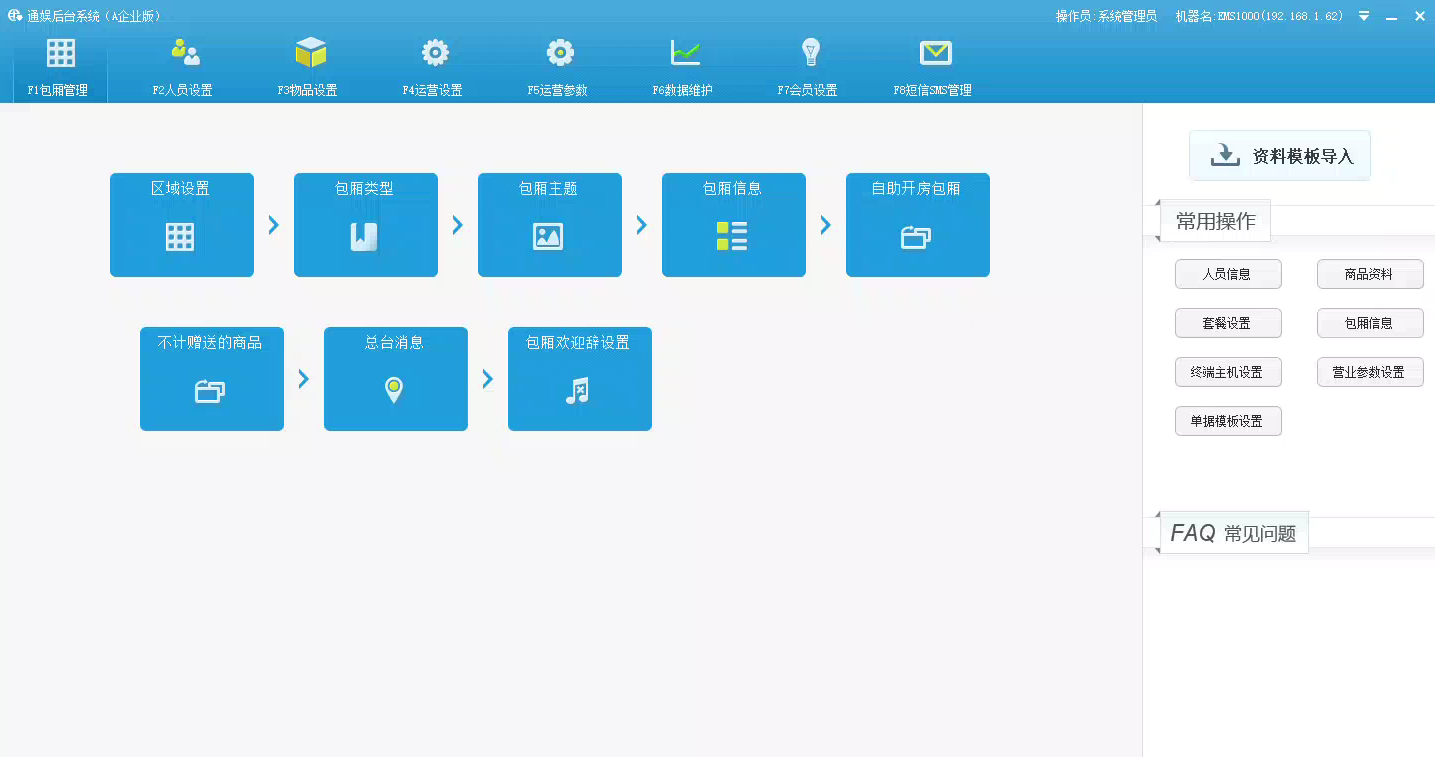Click the 自助开房包厢 tile icon

916,237
